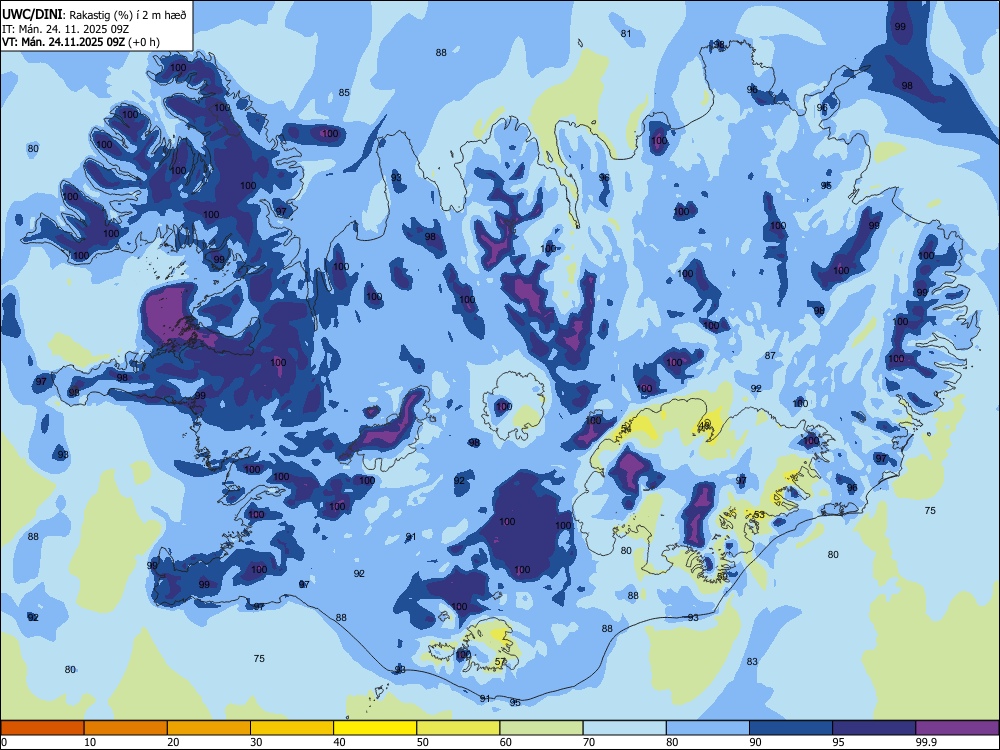1000x750 pixels.
Task: Click the '49' humidity value on the map
Action: point(705,424)
